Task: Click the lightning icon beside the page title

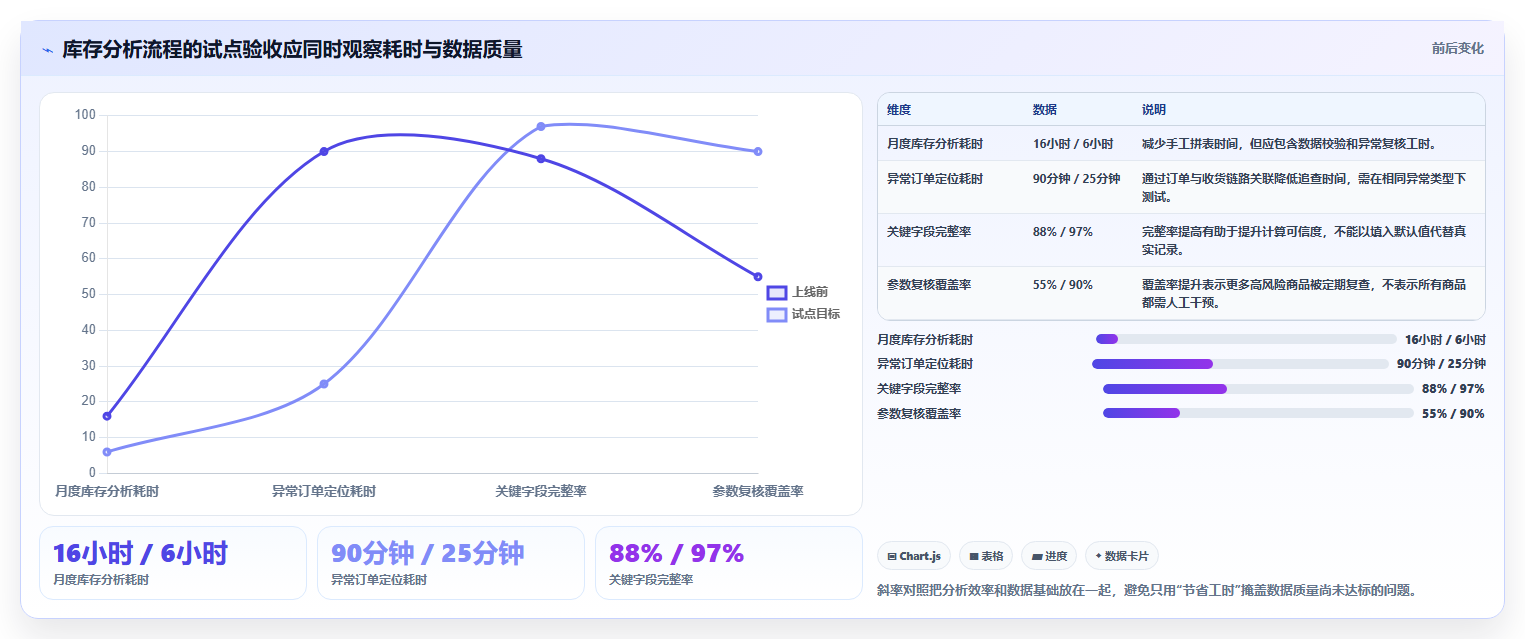Action: point(47,49)
